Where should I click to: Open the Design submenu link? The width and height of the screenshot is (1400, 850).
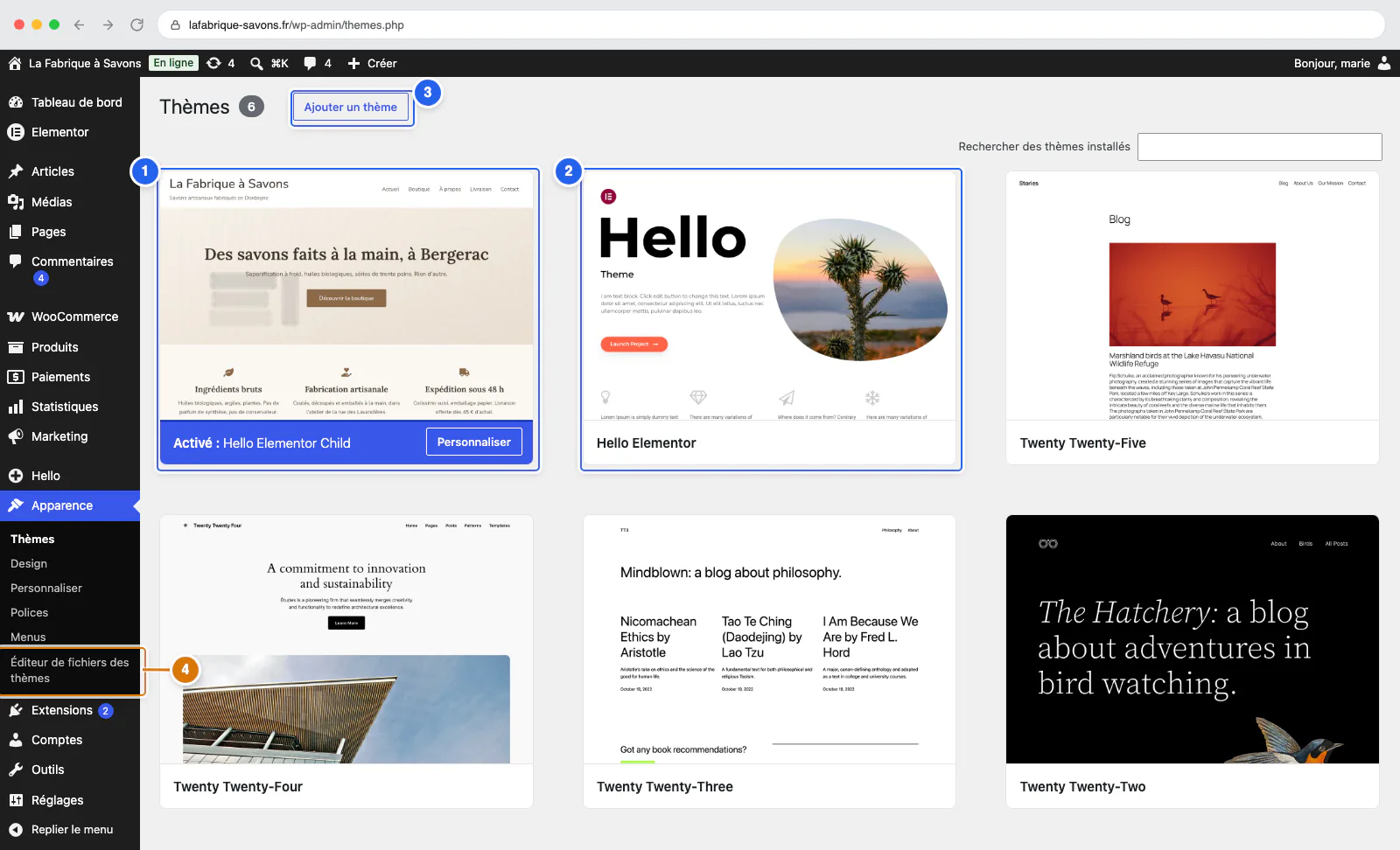pyautogui.click(x=29, y=564)
